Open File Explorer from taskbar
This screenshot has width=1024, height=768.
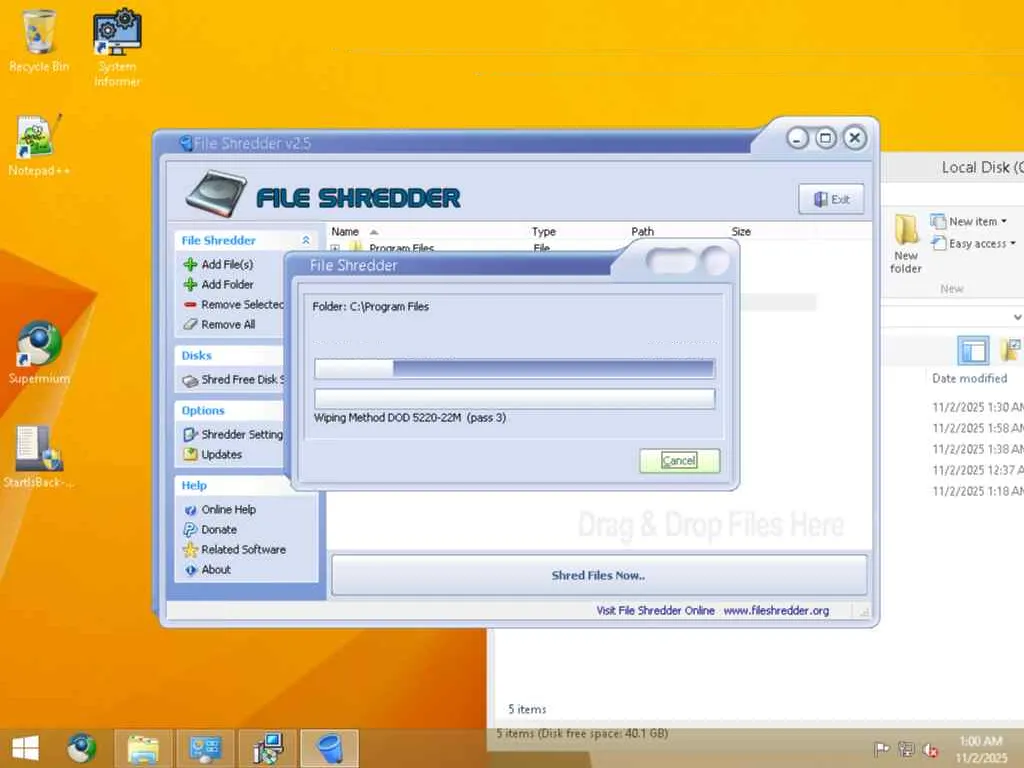click(x=143, y=748)
